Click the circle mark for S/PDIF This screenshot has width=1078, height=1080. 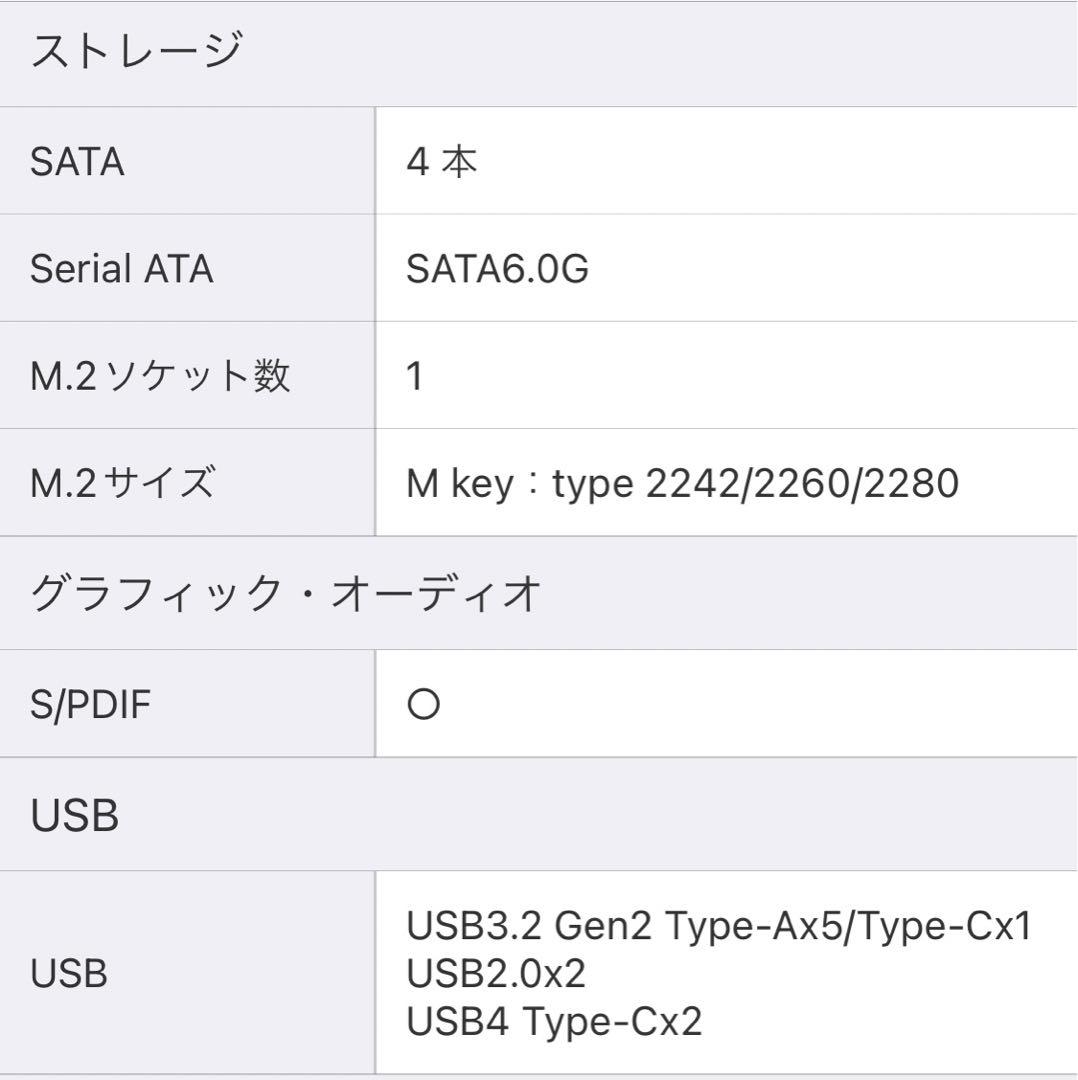[424, 706]
